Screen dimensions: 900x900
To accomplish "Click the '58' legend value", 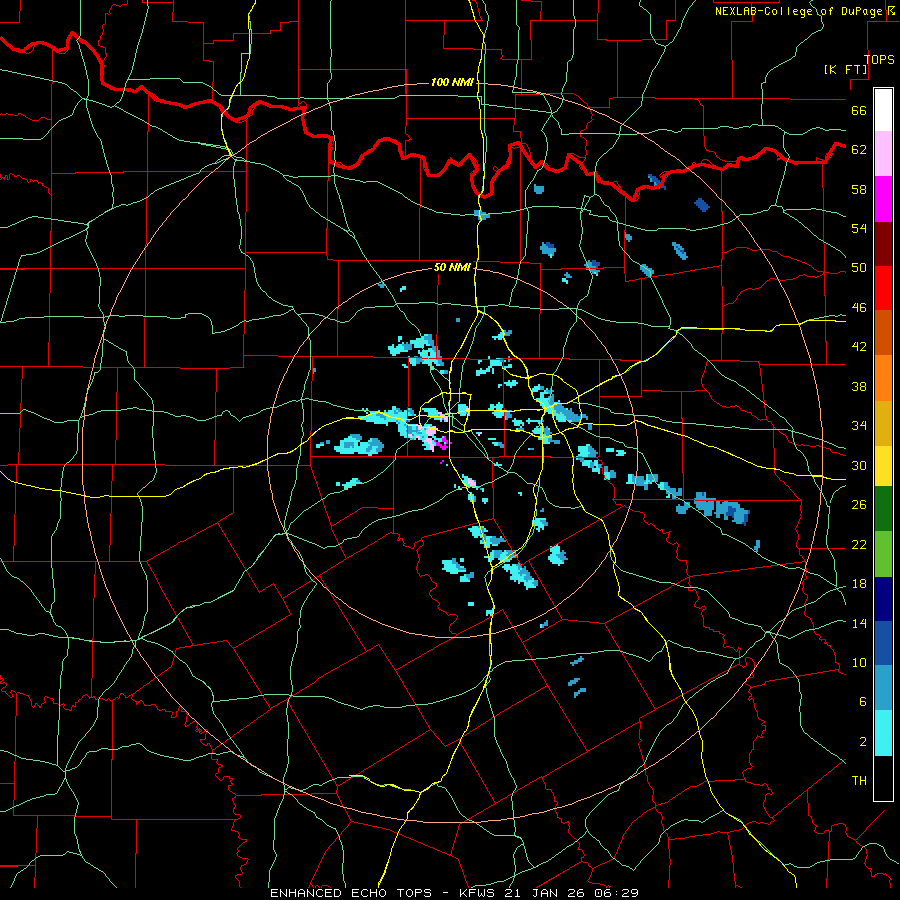I will 859,189.
